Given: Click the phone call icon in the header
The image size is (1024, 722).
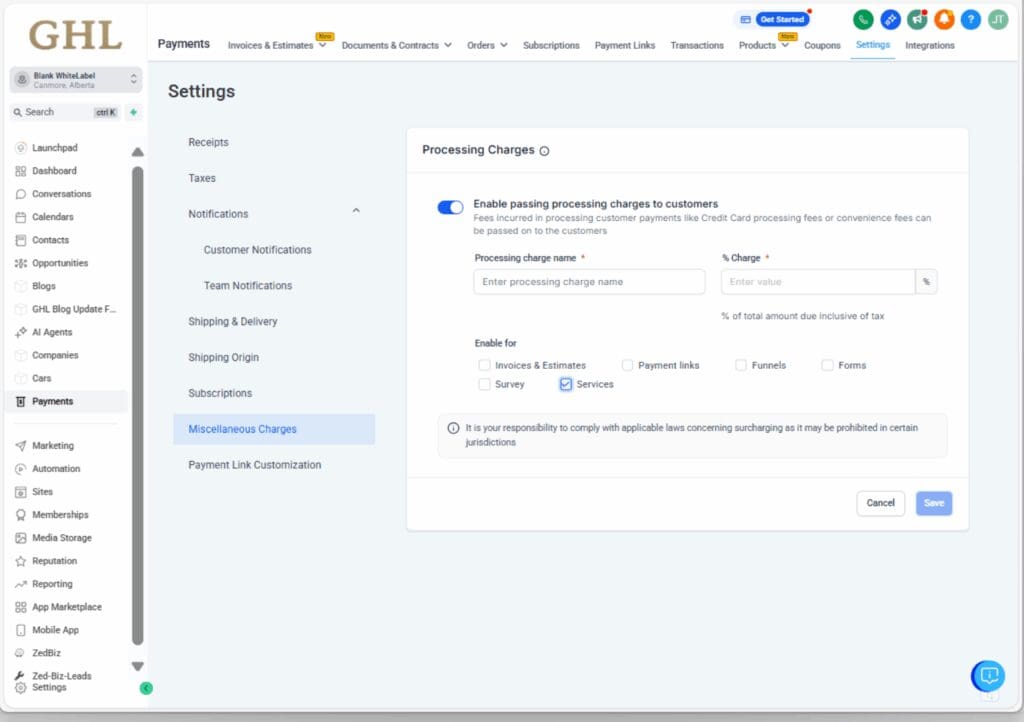Looking at the screenshot, I should 863,19.
